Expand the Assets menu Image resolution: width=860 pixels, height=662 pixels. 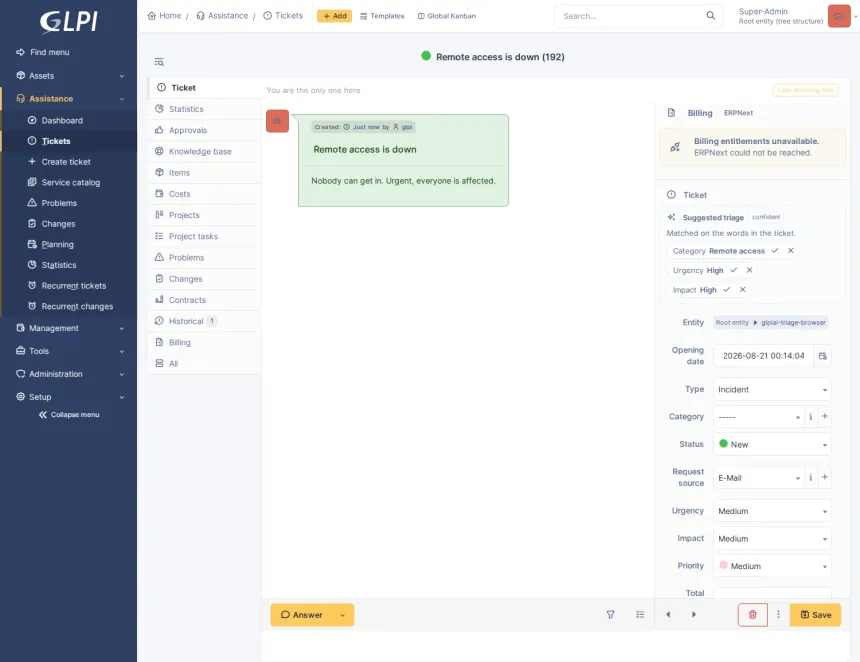(70, 76)
